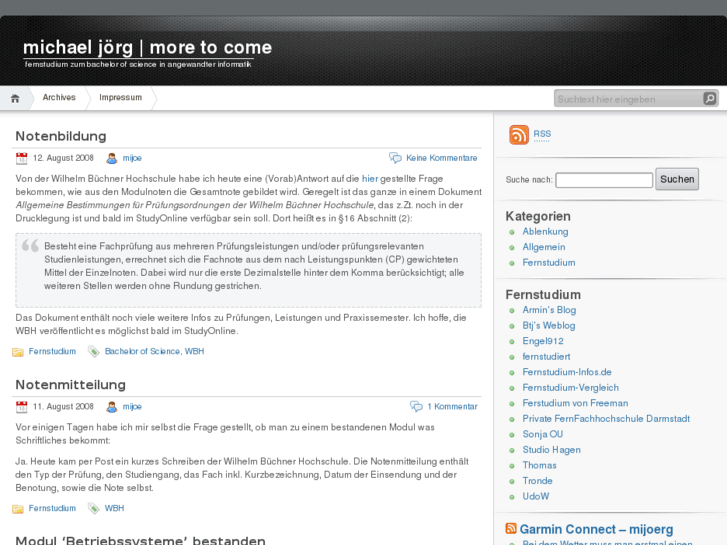Click the header search field
This screenshot has width=727, height=545.
(629, 99)
